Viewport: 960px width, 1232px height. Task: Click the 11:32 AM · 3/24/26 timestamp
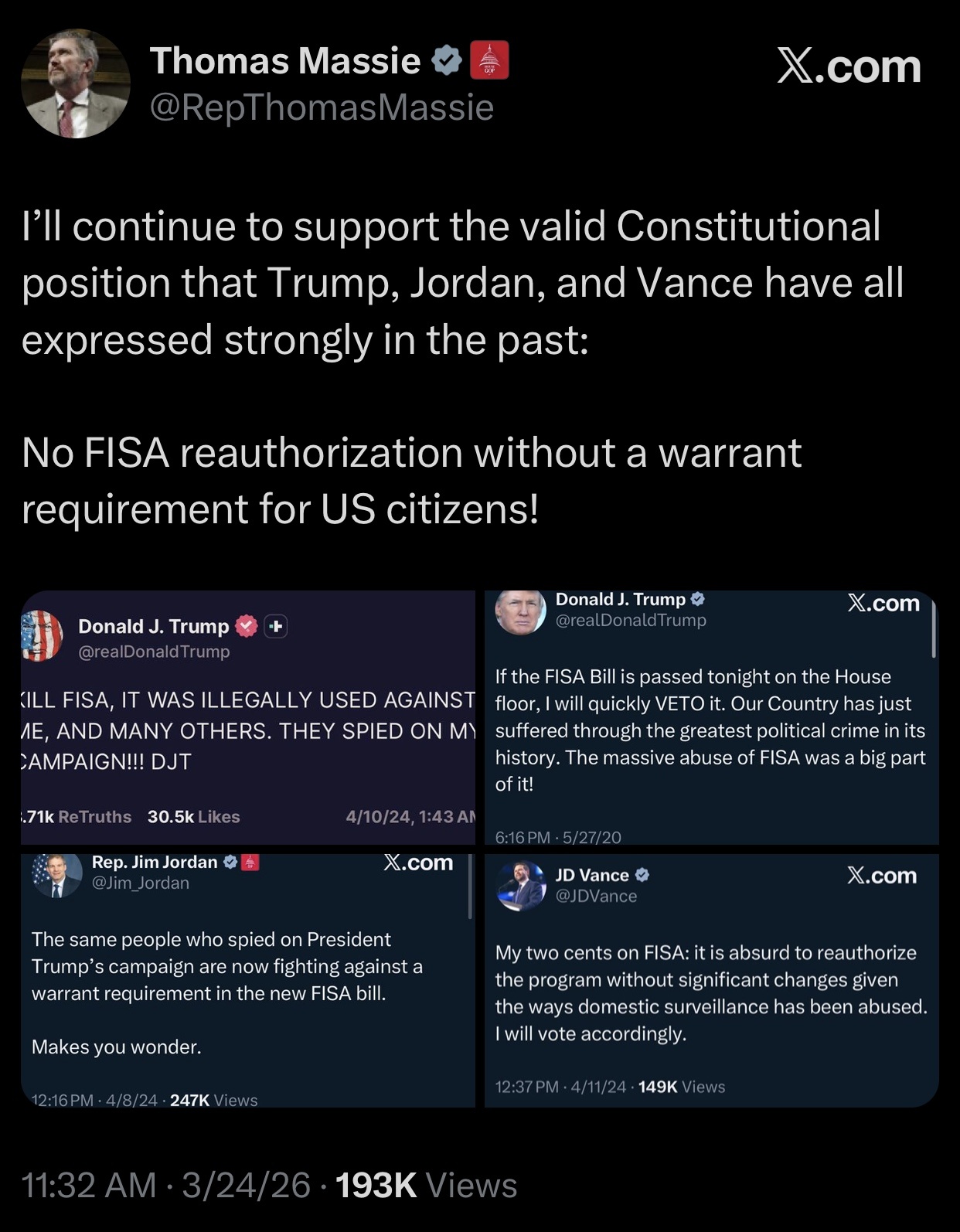point(166,1185)
